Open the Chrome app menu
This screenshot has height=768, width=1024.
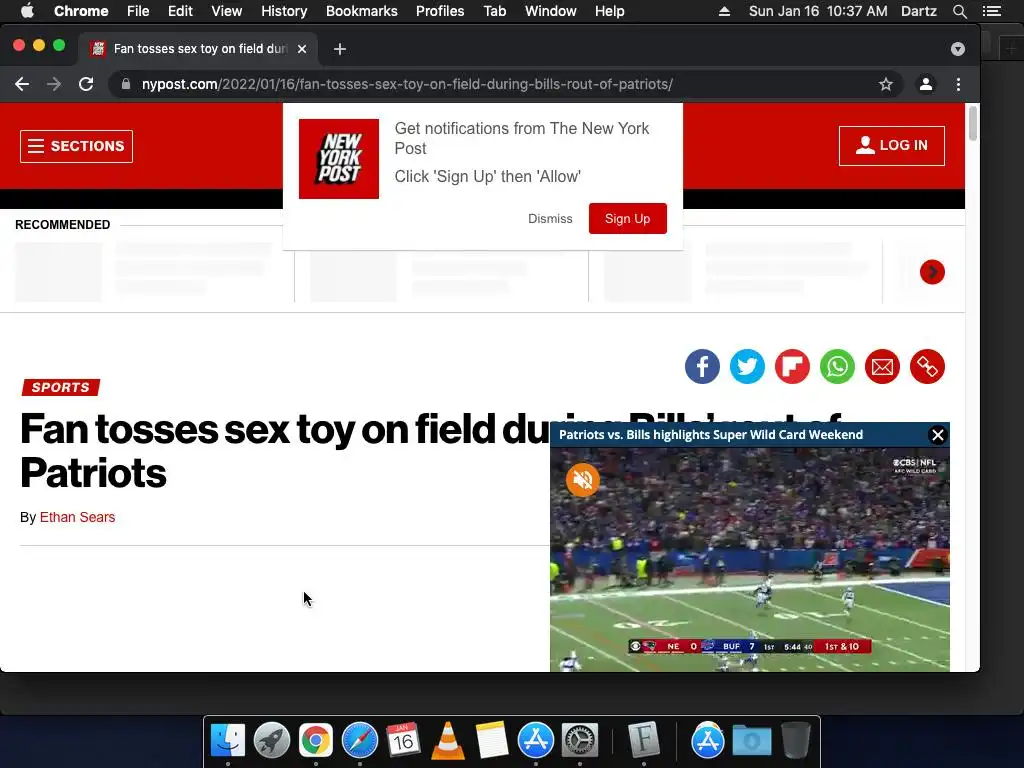[x=81, y=11]
